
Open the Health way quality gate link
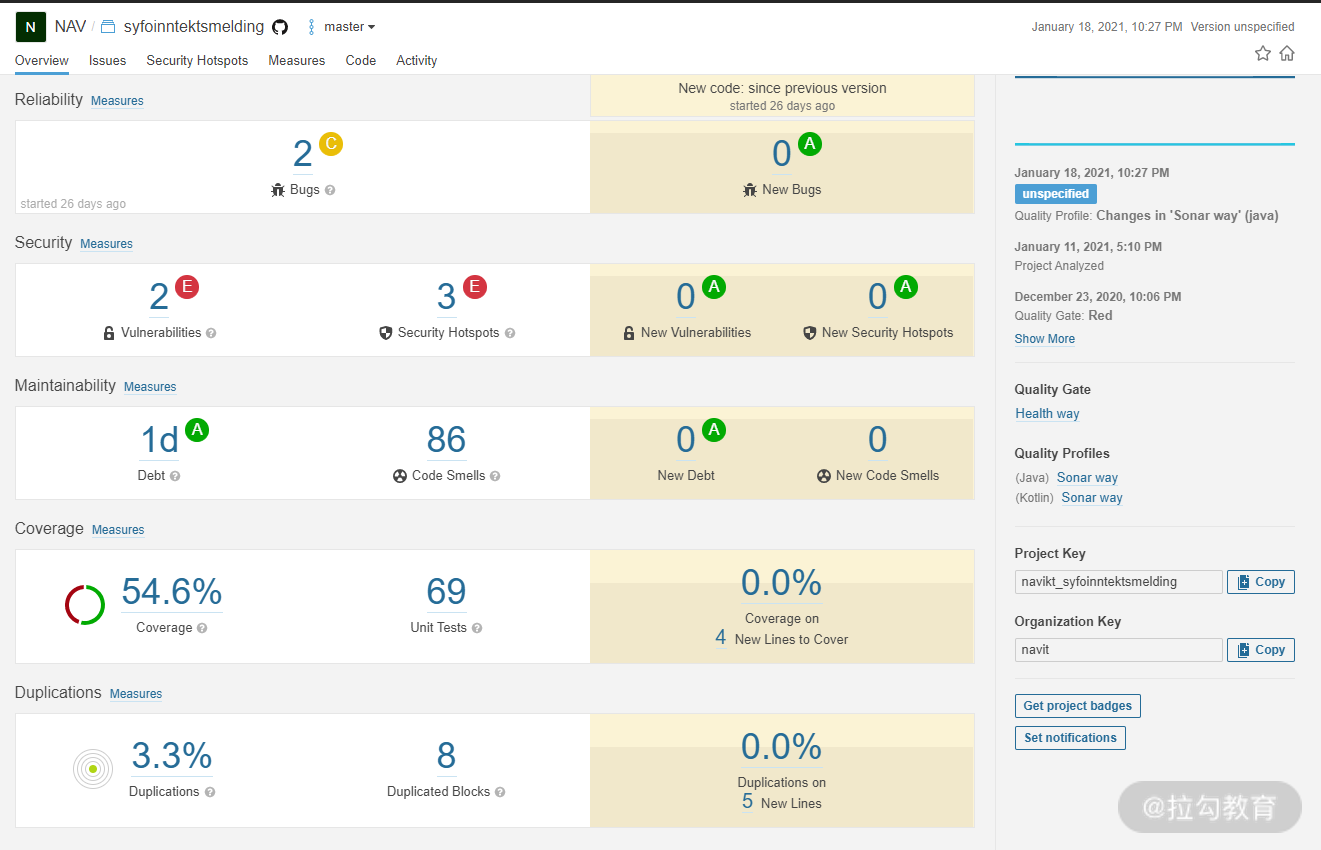[1047, 414]
